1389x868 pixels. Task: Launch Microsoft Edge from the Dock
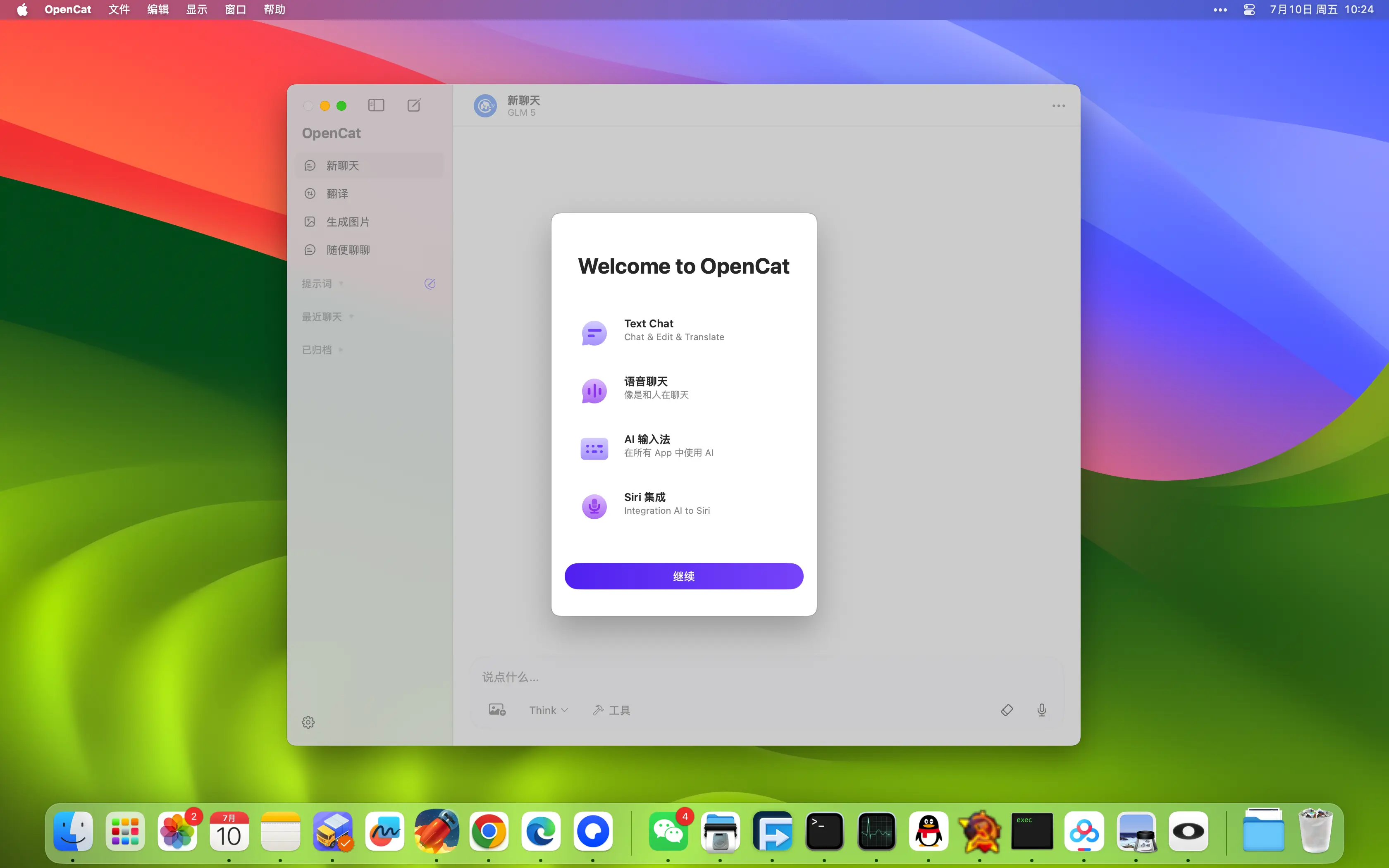(x=541, y=831)
